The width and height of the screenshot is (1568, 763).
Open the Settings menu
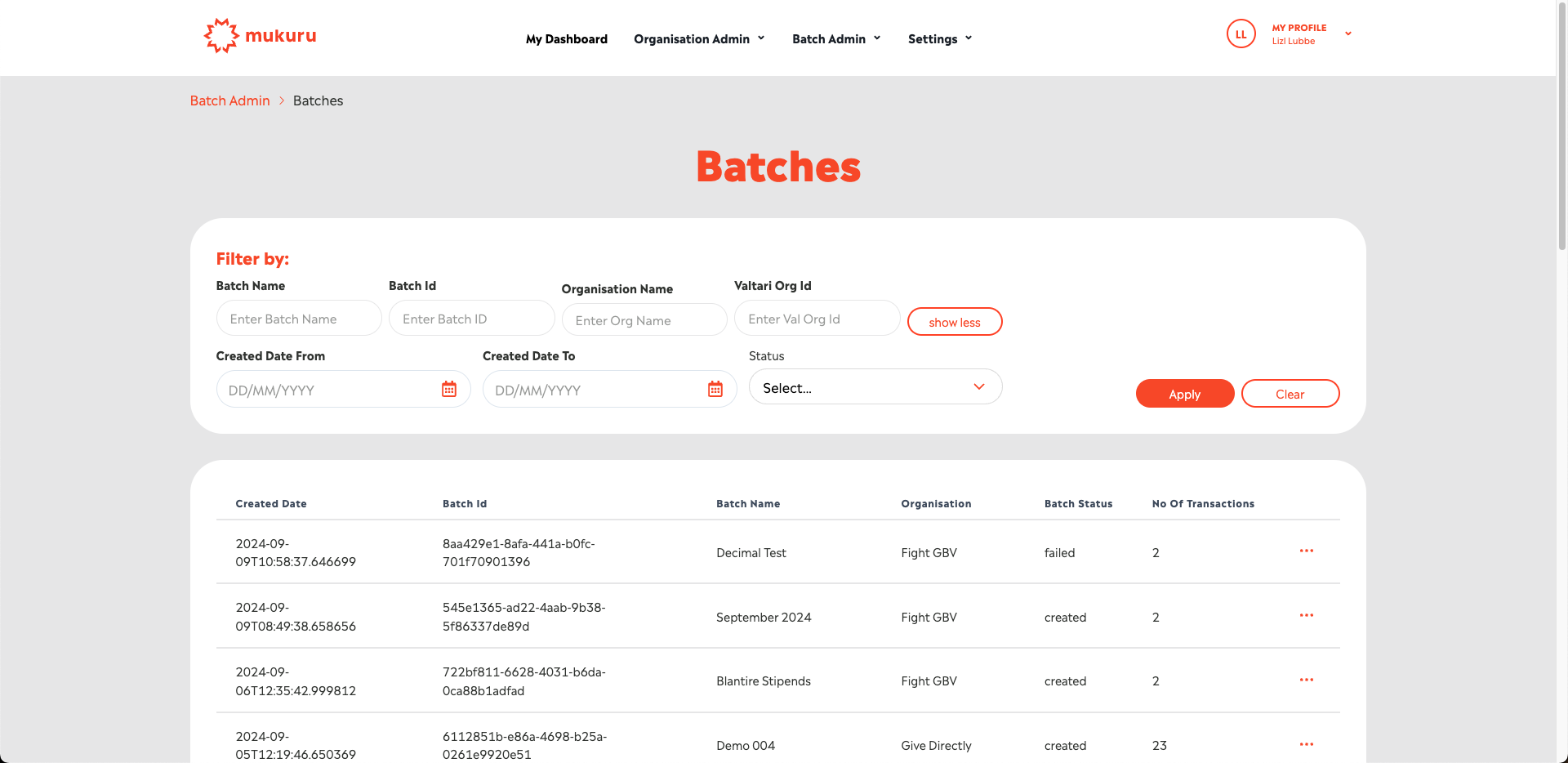[x=940, y=39]
